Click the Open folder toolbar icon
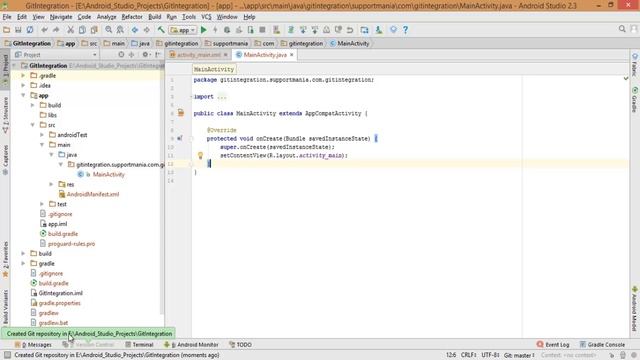 click(7, 30)
